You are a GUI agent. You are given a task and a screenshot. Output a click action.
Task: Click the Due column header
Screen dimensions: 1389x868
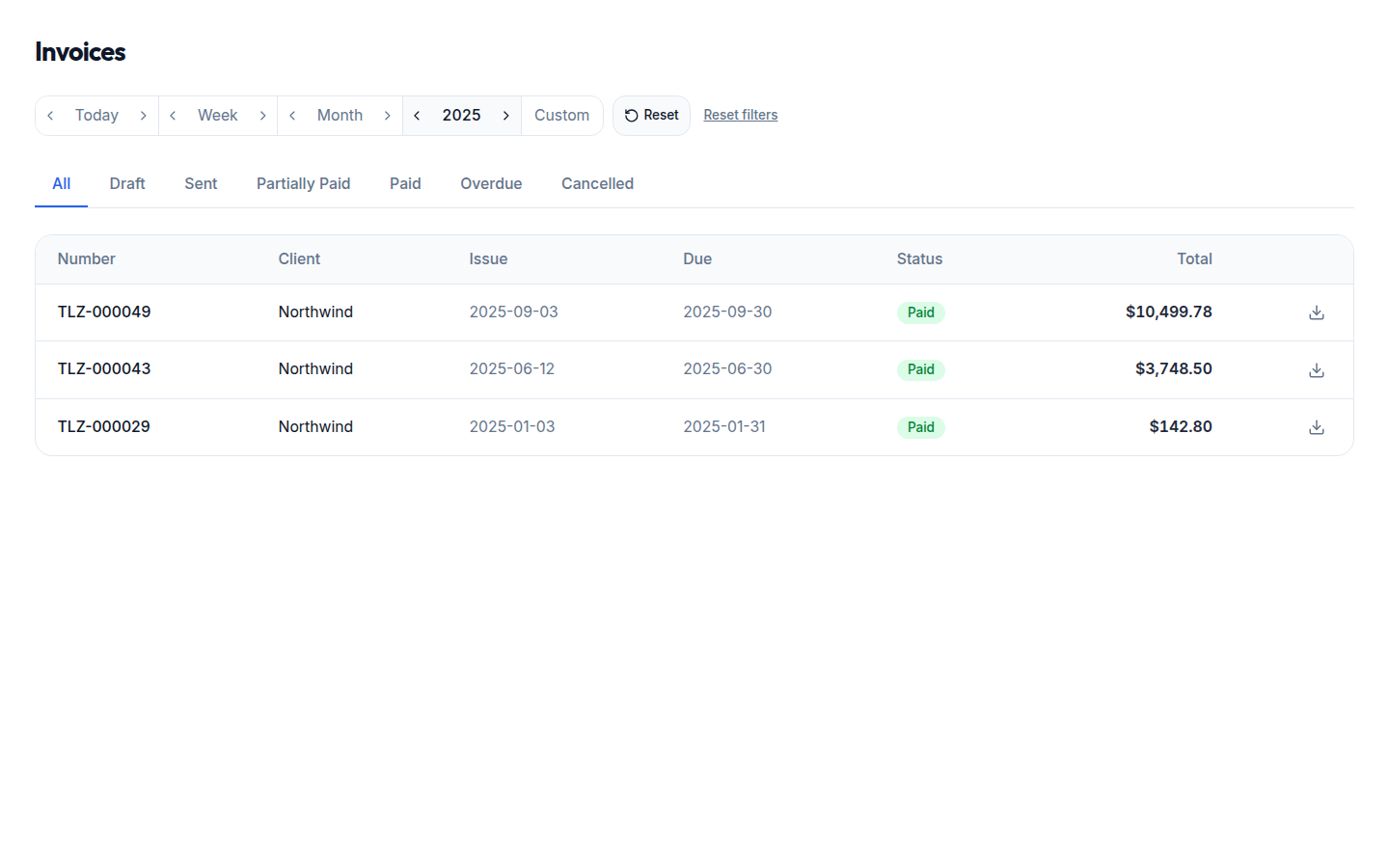pos(697,259)
